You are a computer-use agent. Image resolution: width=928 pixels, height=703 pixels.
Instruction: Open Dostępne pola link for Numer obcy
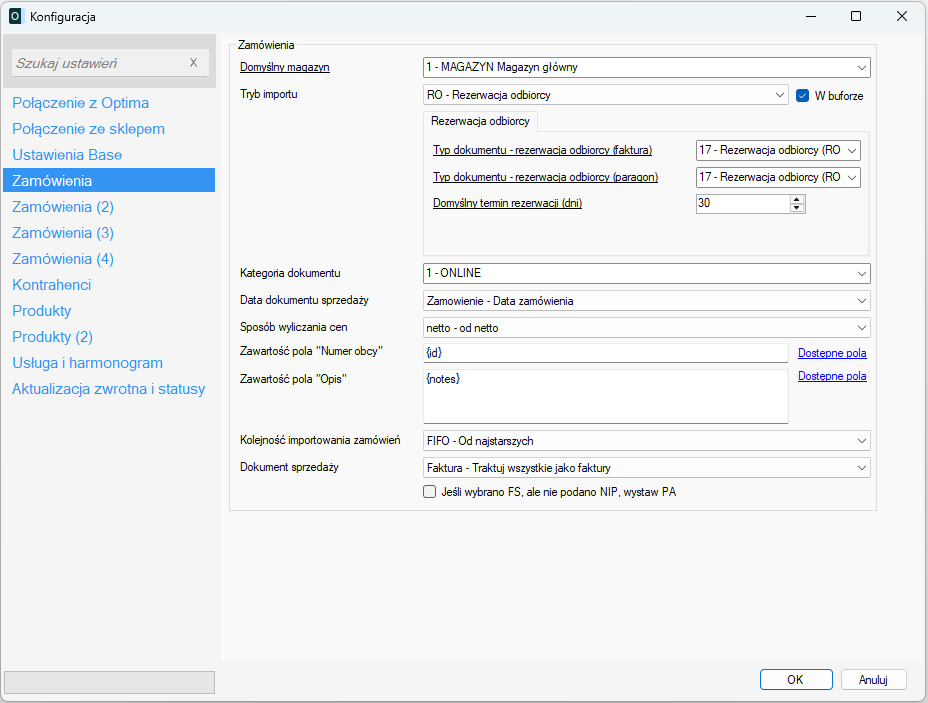(832, 353)
